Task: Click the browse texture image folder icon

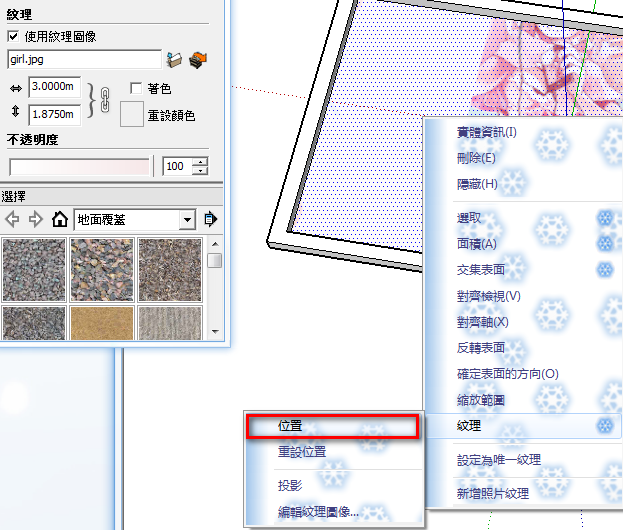Action: (x=174, y=60)
